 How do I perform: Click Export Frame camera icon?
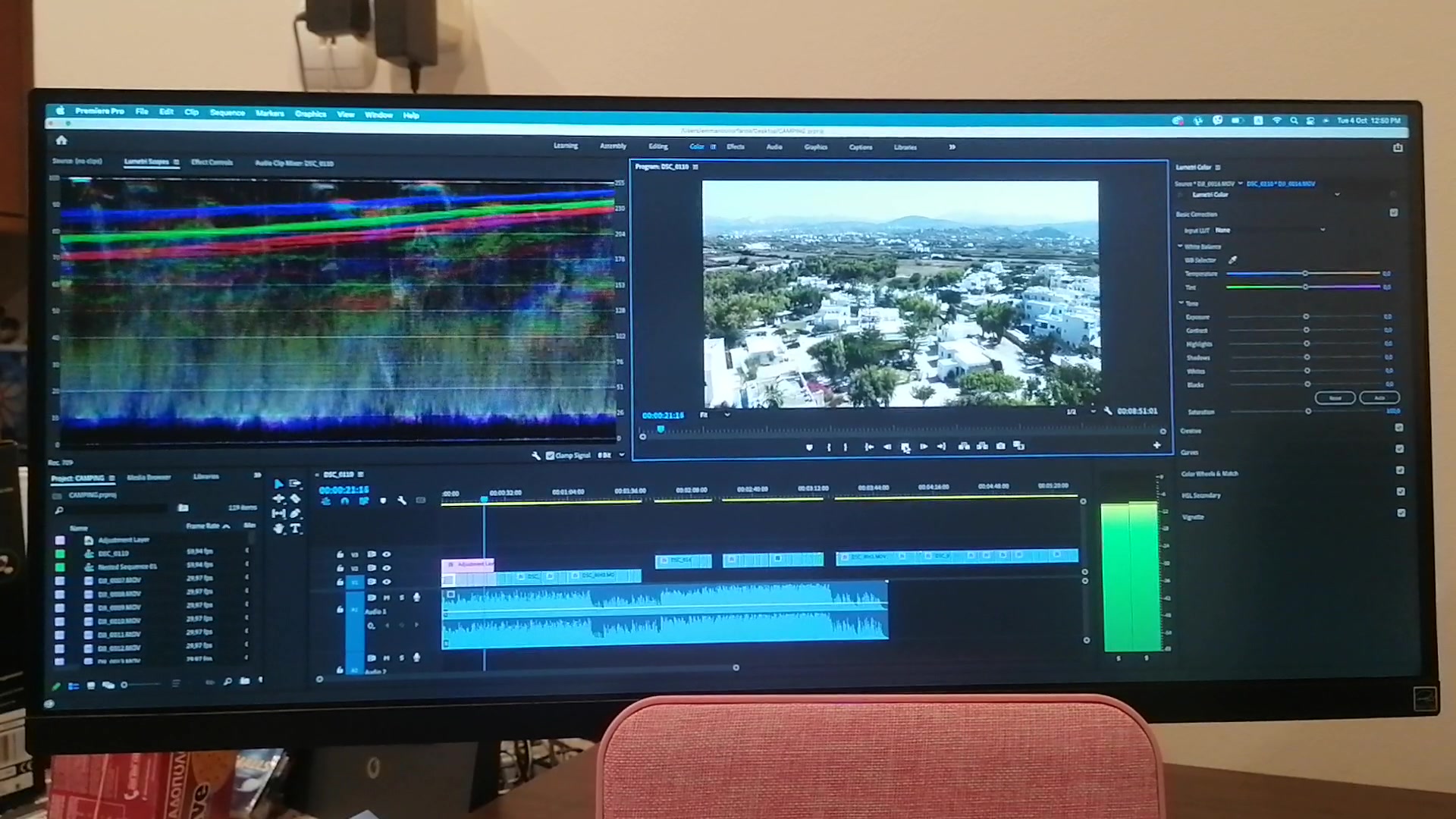[x=1000, y=446]
